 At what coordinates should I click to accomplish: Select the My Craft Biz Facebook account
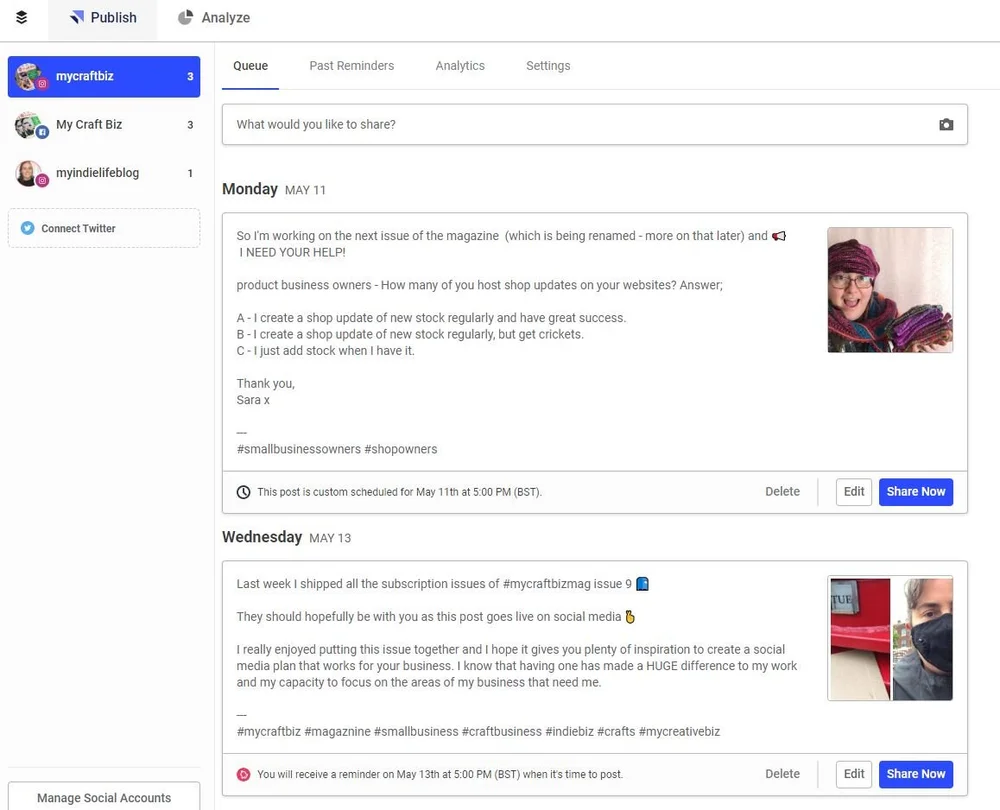[104, 125]
